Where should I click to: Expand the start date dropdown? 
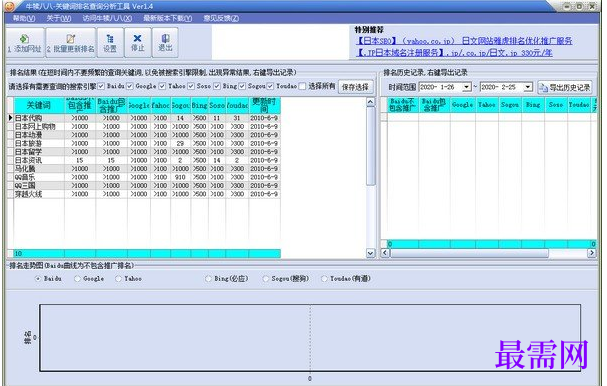[x=467, y=87]
